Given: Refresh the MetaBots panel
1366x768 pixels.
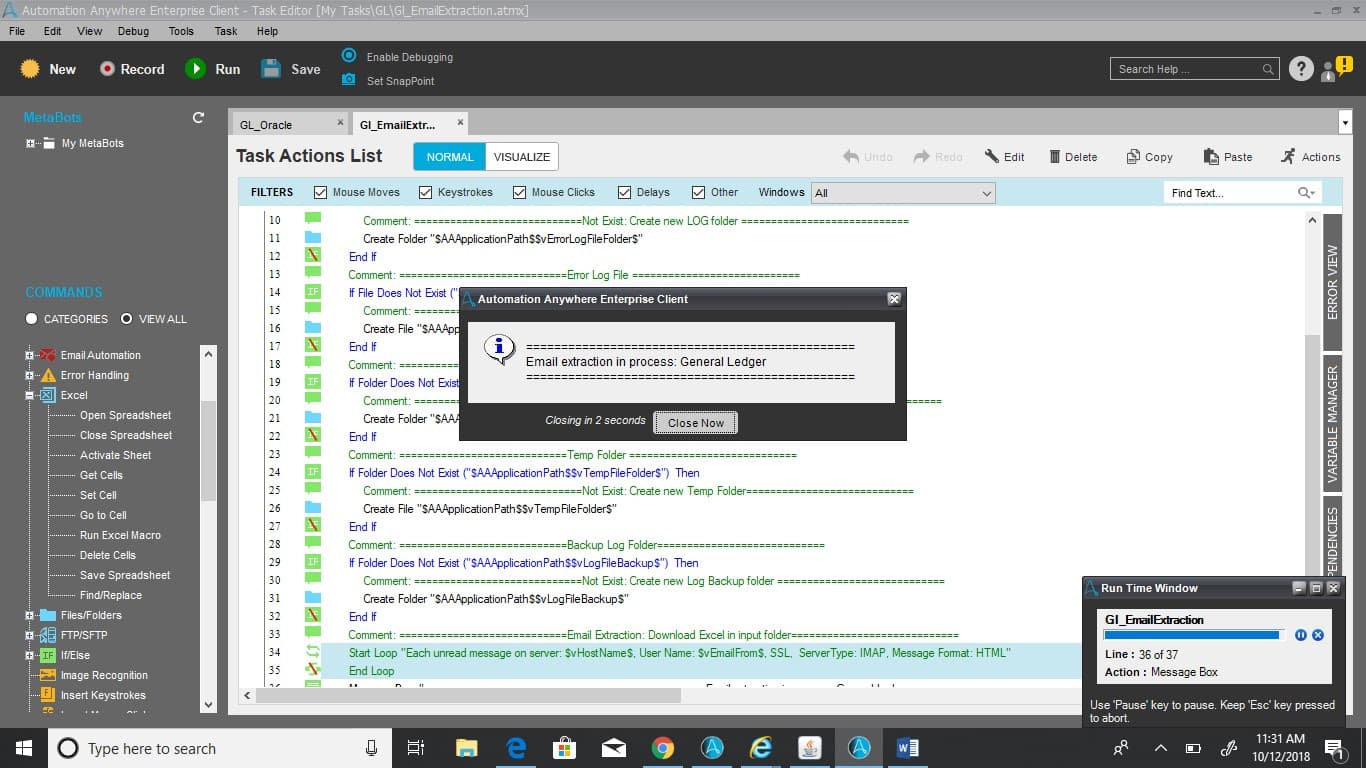Looking at the screenshot, I should click(x=198, y=117).
